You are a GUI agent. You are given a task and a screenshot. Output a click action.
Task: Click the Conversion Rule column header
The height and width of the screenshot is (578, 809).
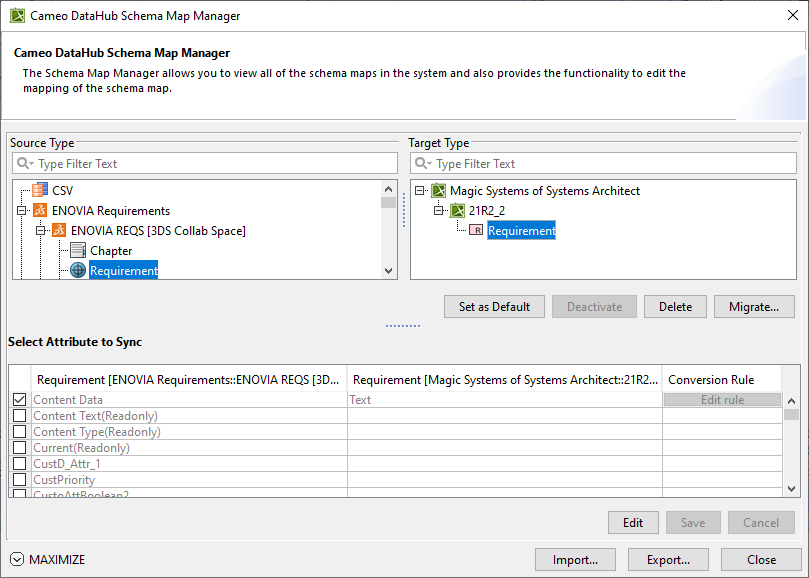point(711,380)
